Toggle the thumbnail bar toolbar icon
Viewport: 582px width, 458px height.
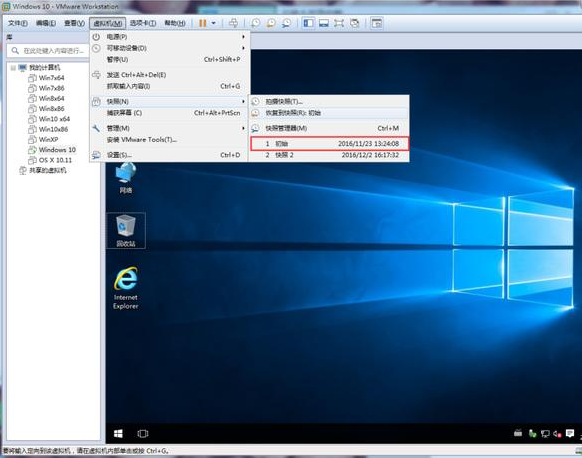[324, 23]
